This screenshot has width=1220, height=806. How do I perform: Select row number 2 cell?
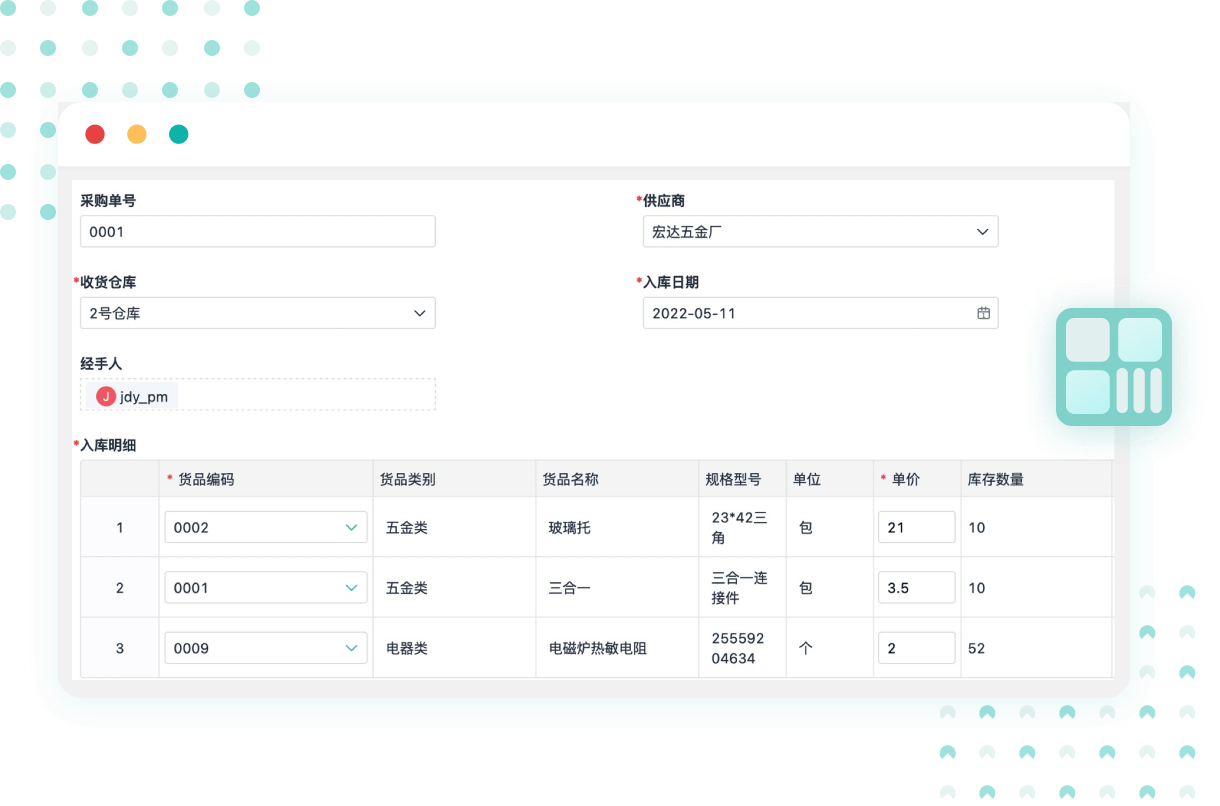[120, 588]
